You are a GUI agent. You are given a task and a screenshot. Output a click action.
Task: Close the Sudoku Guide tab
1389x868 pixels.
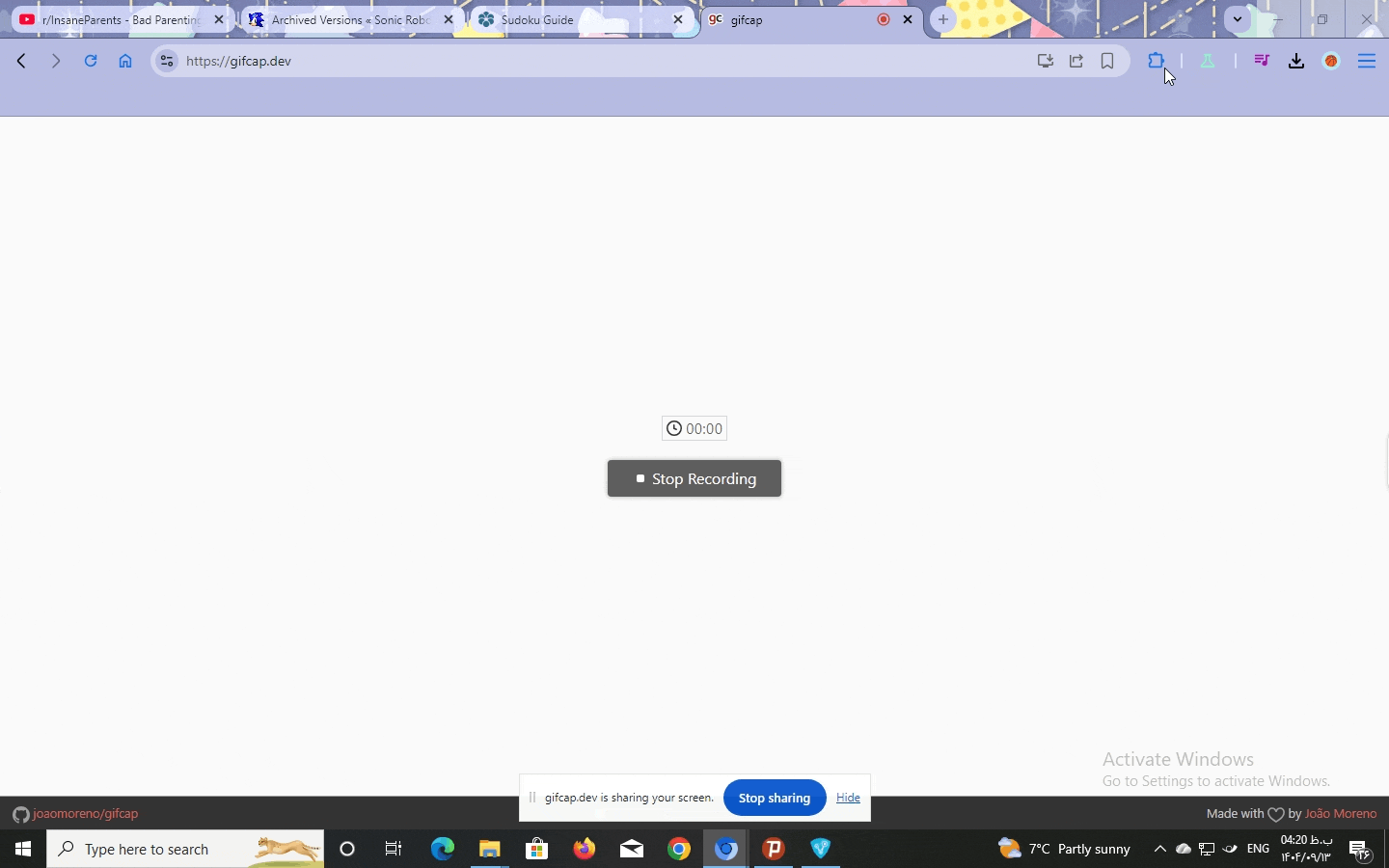tap(679, 19)
